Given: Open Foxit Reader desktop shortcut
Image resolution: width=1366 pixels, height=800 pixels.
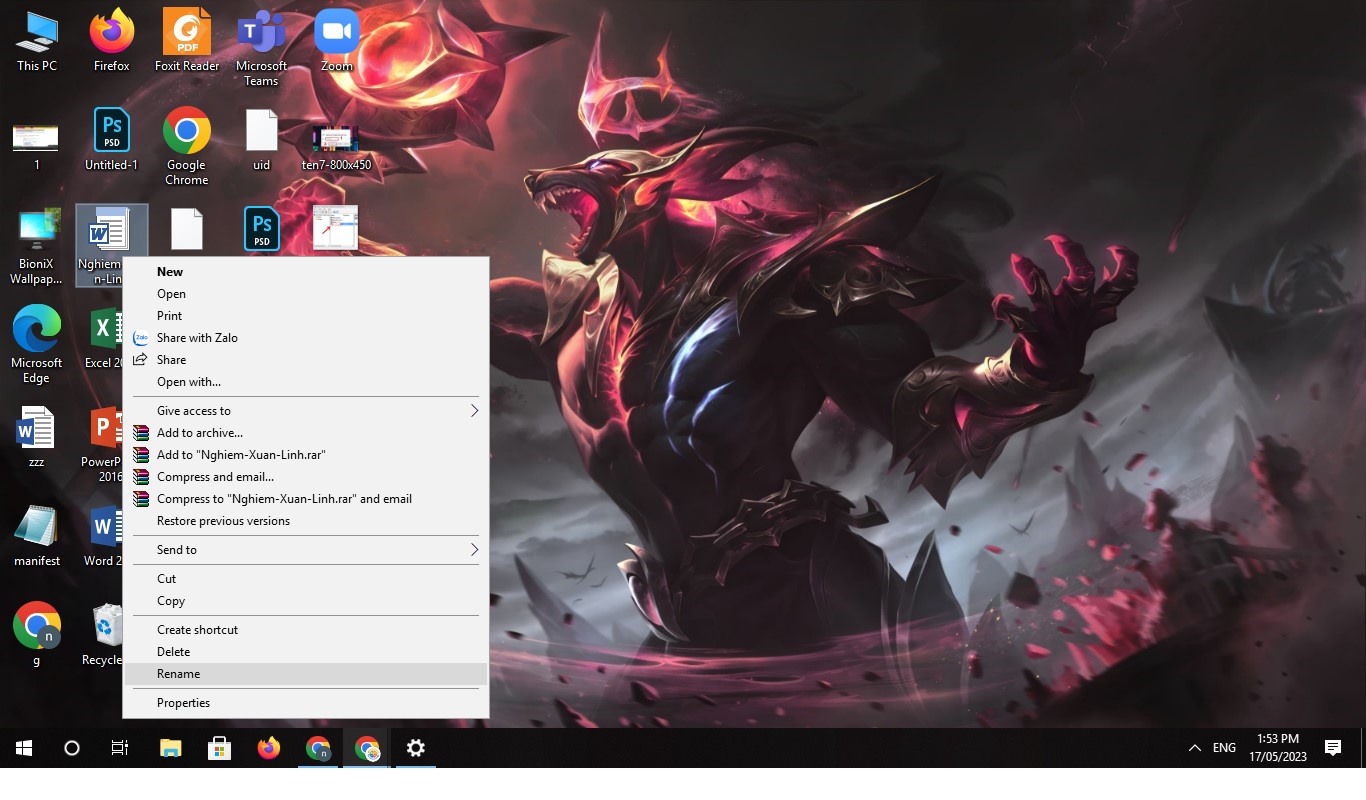Looking at the screenshot, I should click(187, 42).
